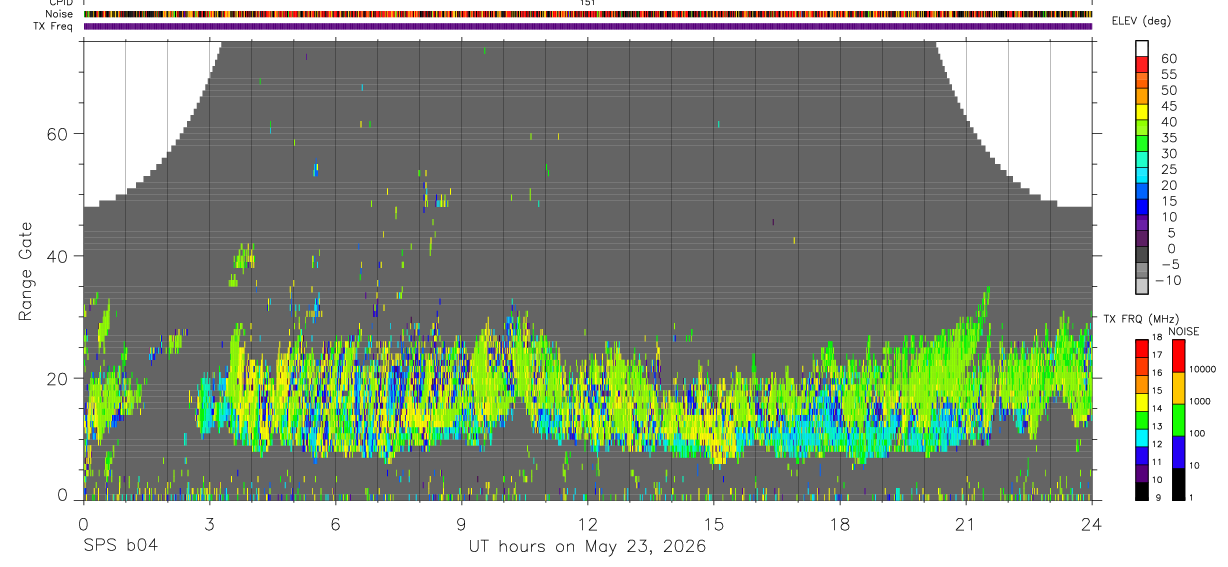Click the multicolored Noise strip bar
The width and height of the screenshot is (1228, 567).
[588, 14]
